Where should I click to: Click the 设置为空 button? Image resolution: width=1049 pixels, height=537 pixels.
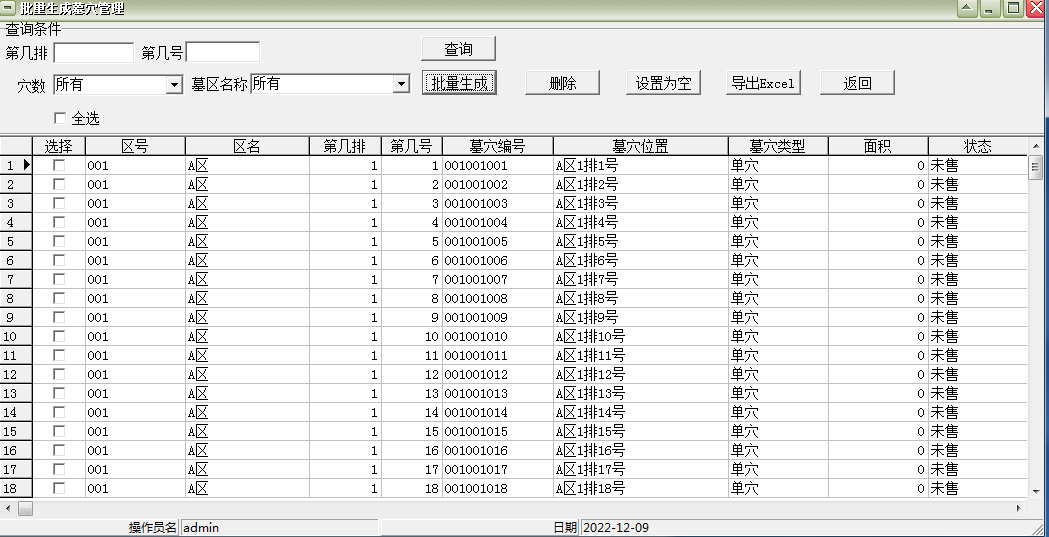click(663, 83)
